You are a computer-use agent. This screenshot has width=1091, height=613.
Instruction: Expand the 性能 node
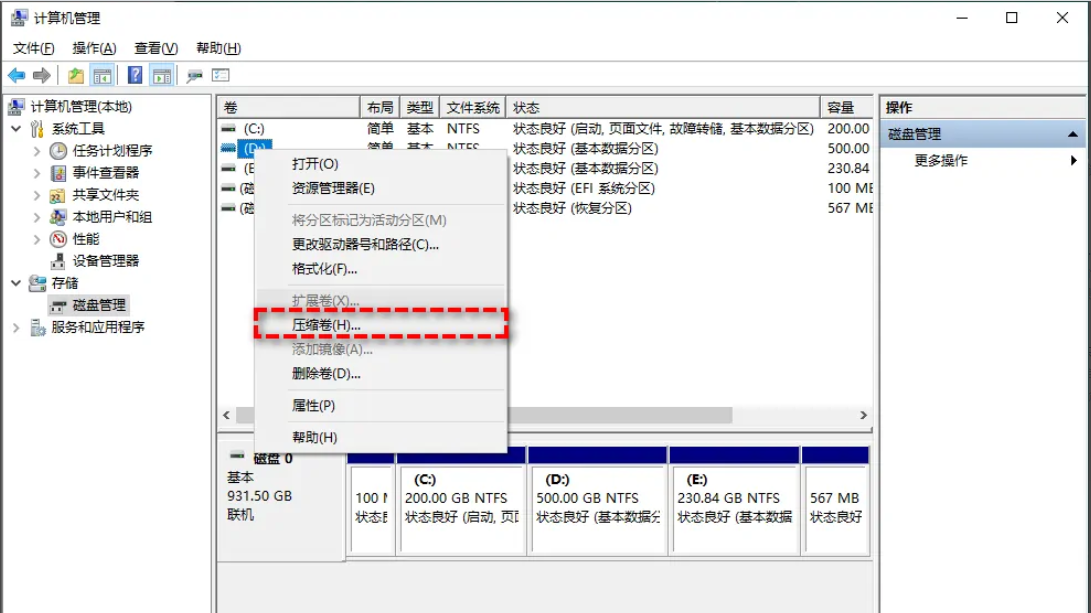[37, 239]
